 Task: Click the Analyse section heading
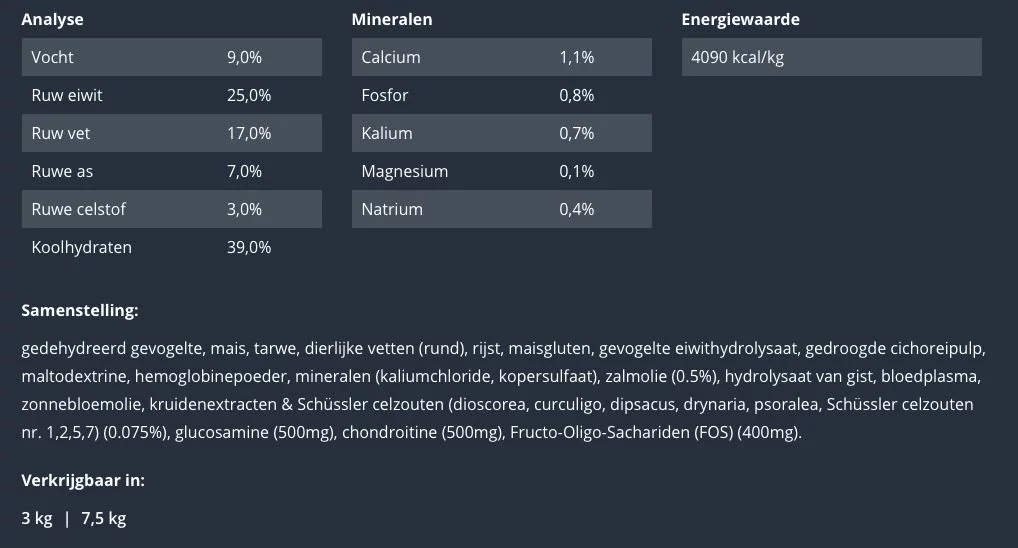[52, 20]
